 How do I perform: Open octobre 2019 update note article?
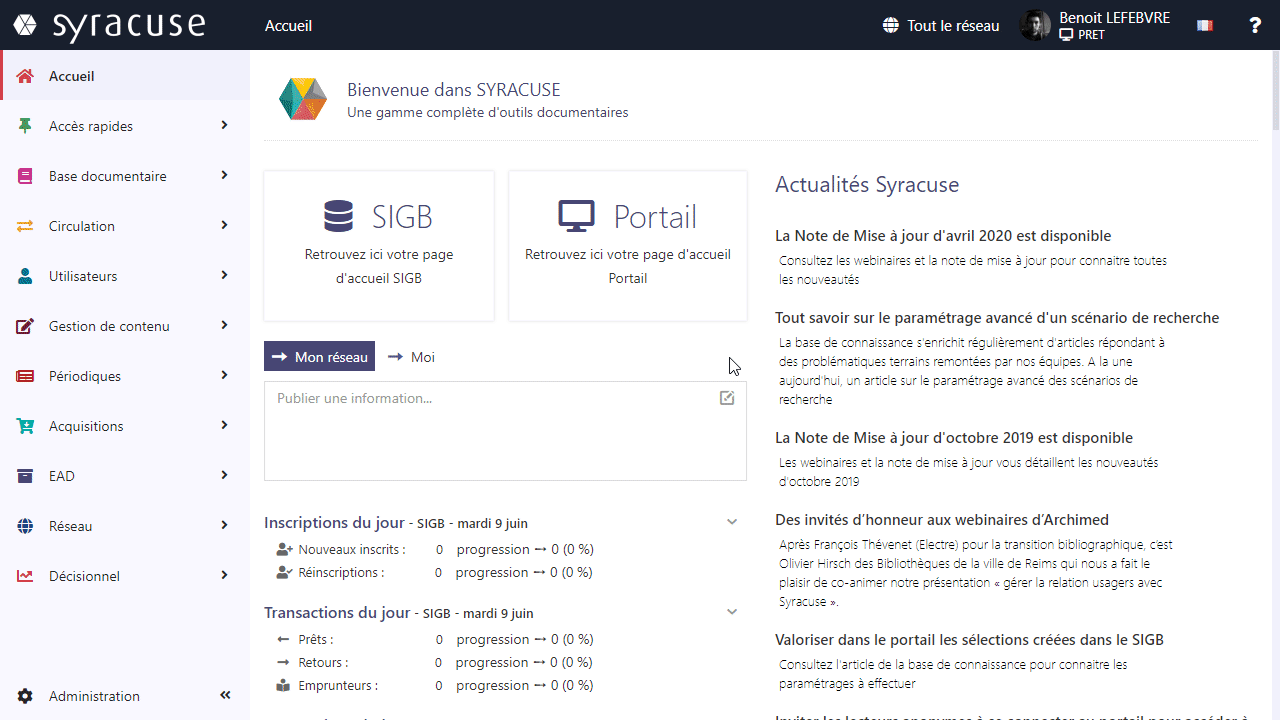(x=954, y=438)
